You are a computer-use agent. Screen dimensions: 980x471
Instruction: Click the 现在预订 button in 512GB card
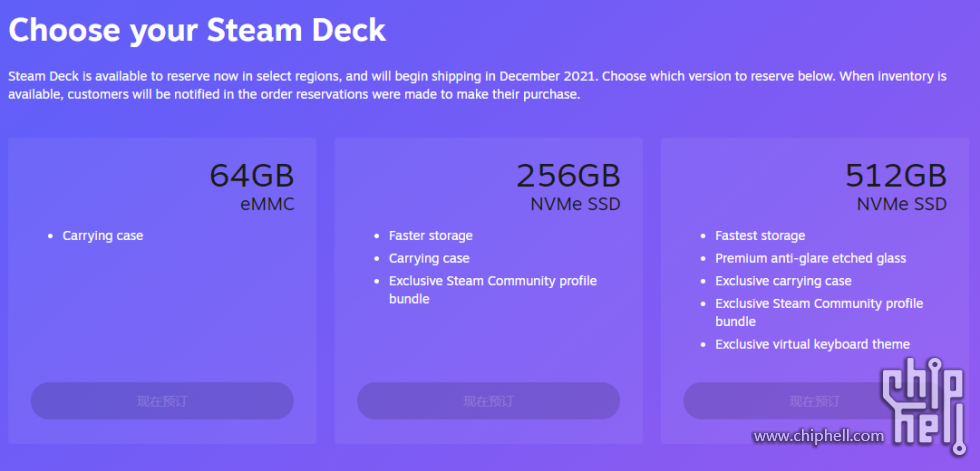click(814, 400)
